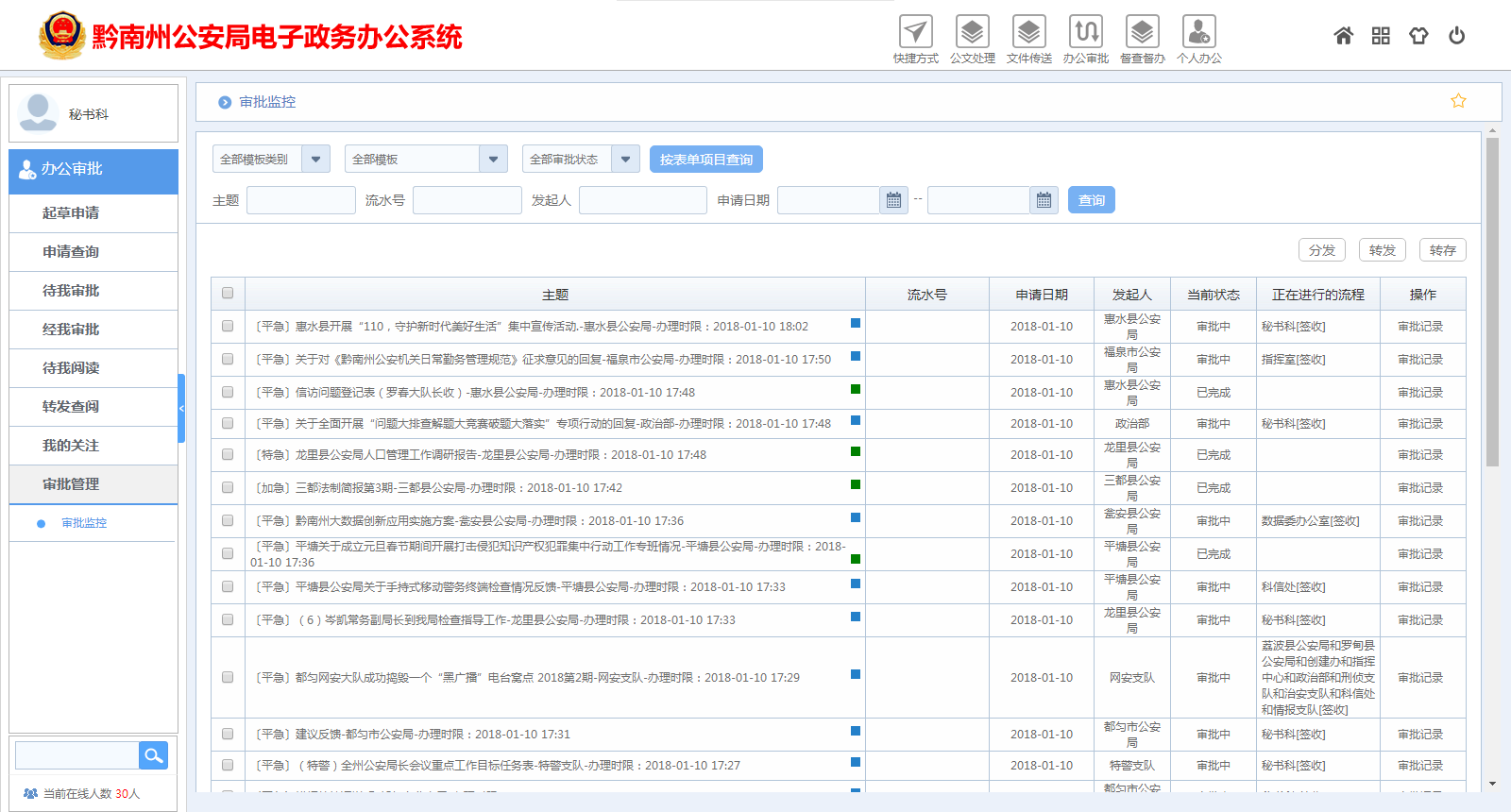1511x812 pixels.
Task: Toggle the select-all header checkbox
Action: [x=228, y=294]
